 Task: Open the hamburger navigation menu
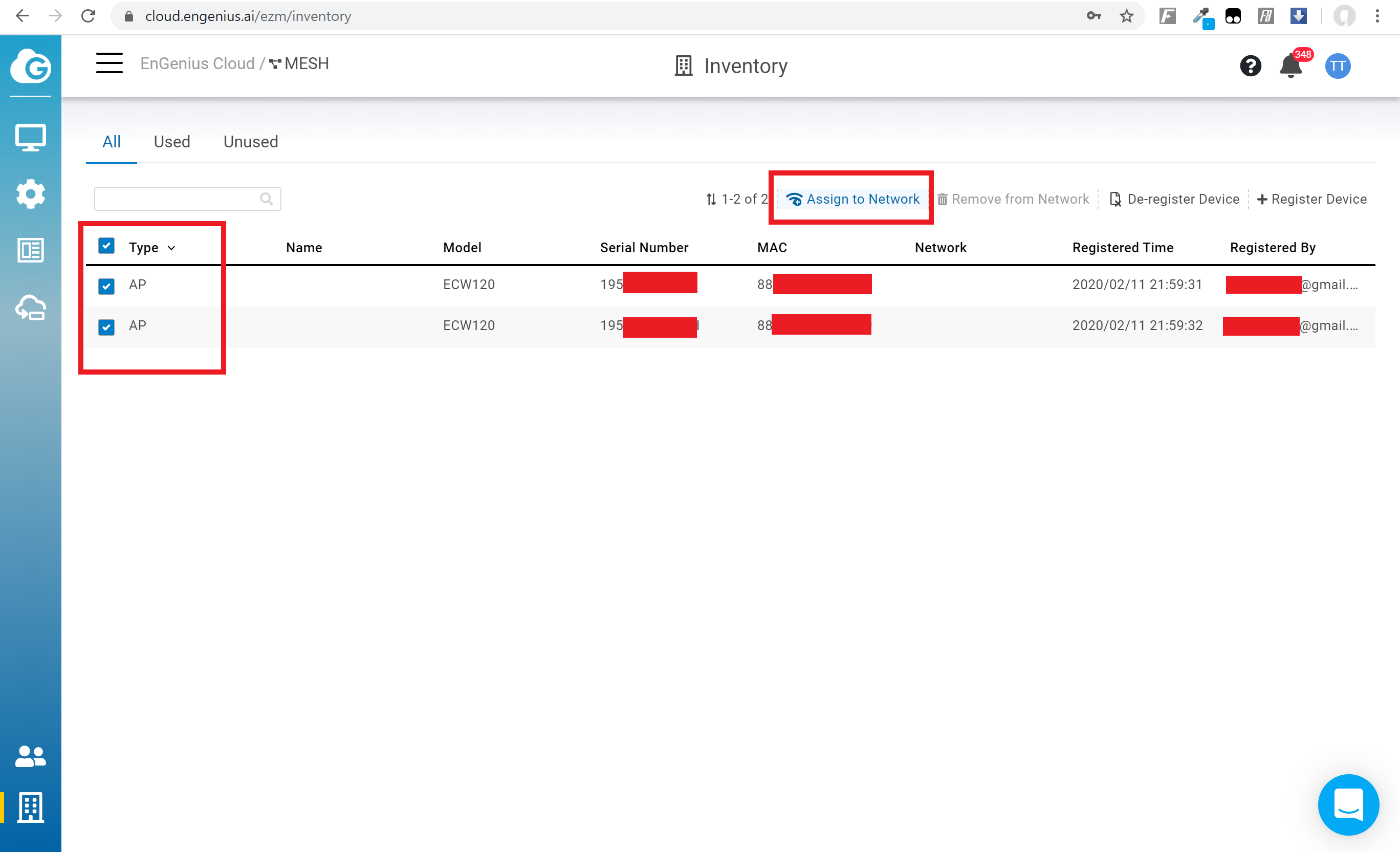pyautogui.click(x=109, y=63)
